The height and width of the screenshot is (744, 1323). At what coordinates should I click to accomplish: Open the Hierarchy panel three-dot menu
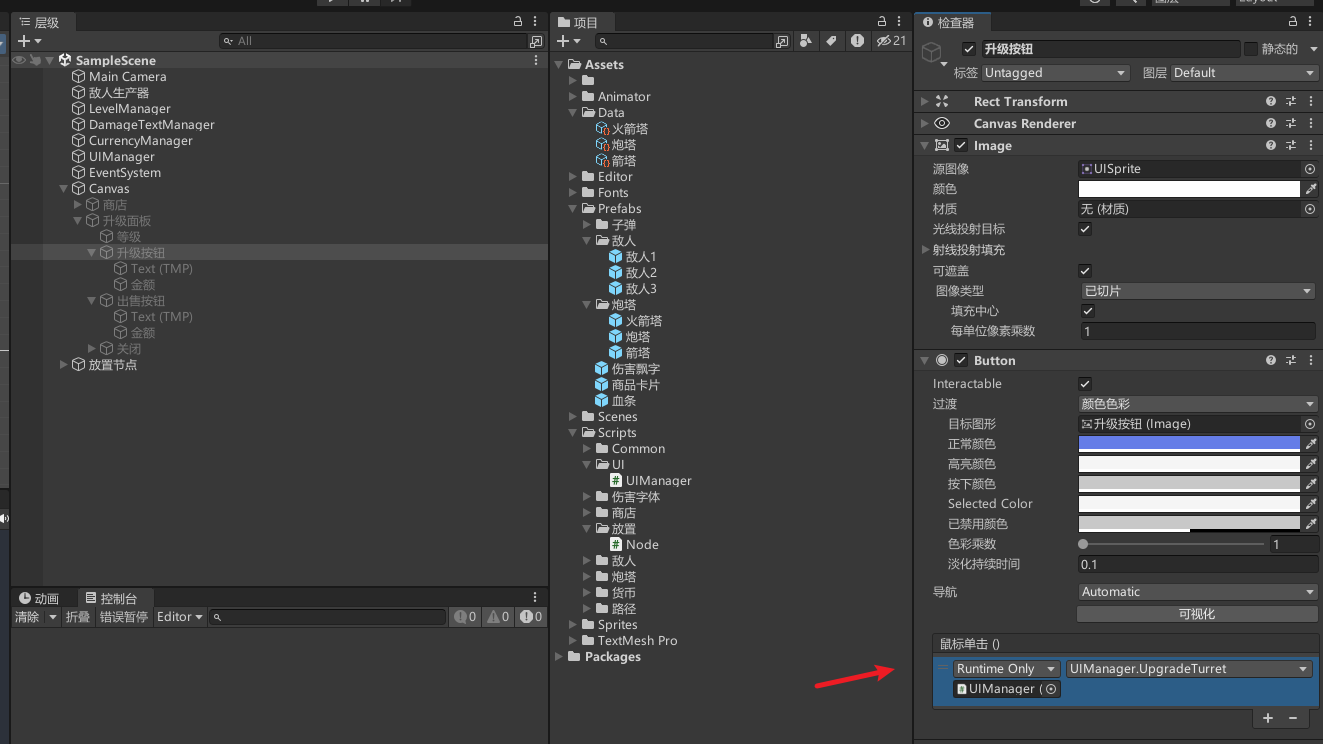(537, 22)
